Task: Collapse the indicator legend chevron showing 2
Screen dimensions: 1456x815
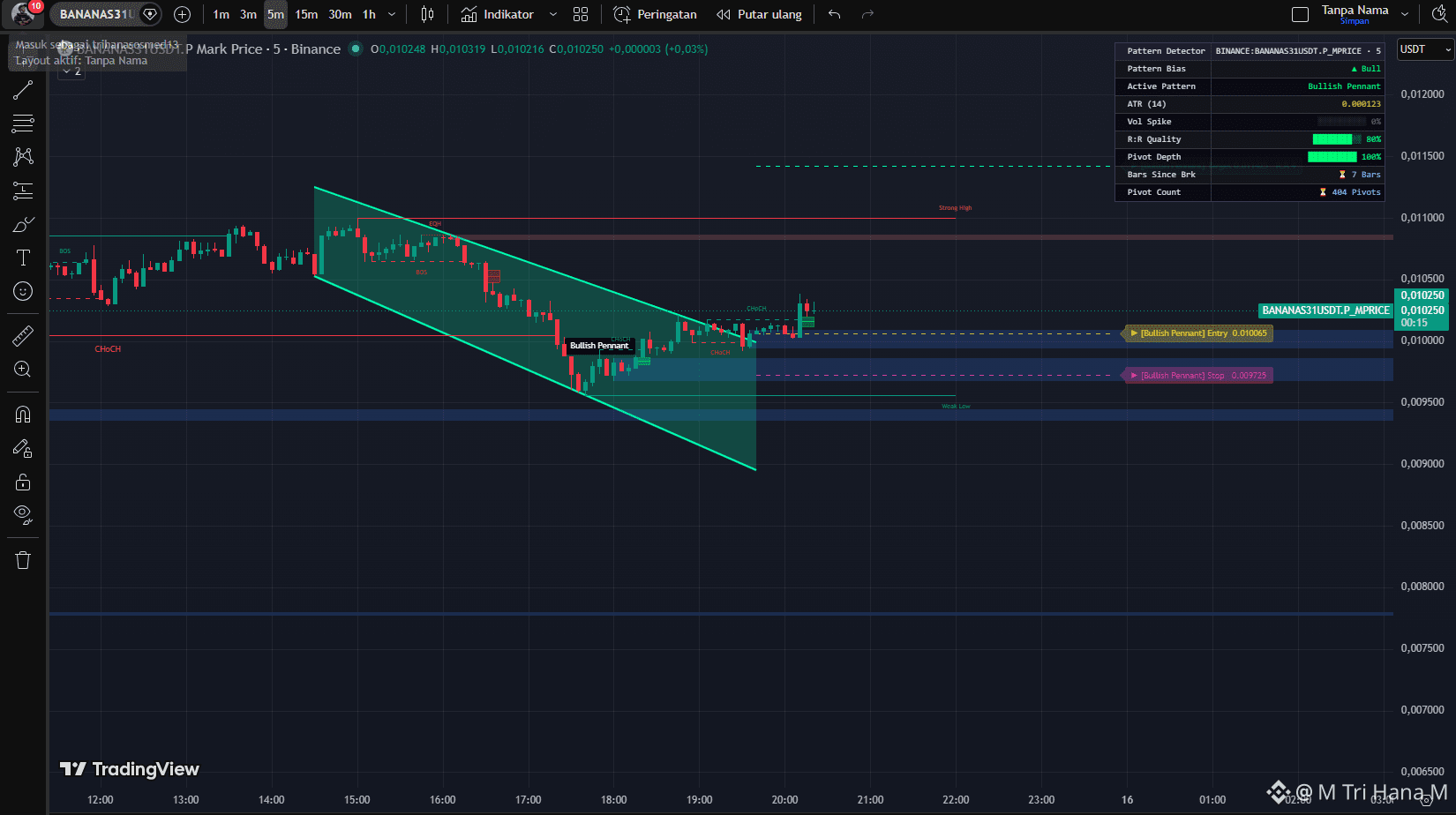Action: click(x=71, y=71)
